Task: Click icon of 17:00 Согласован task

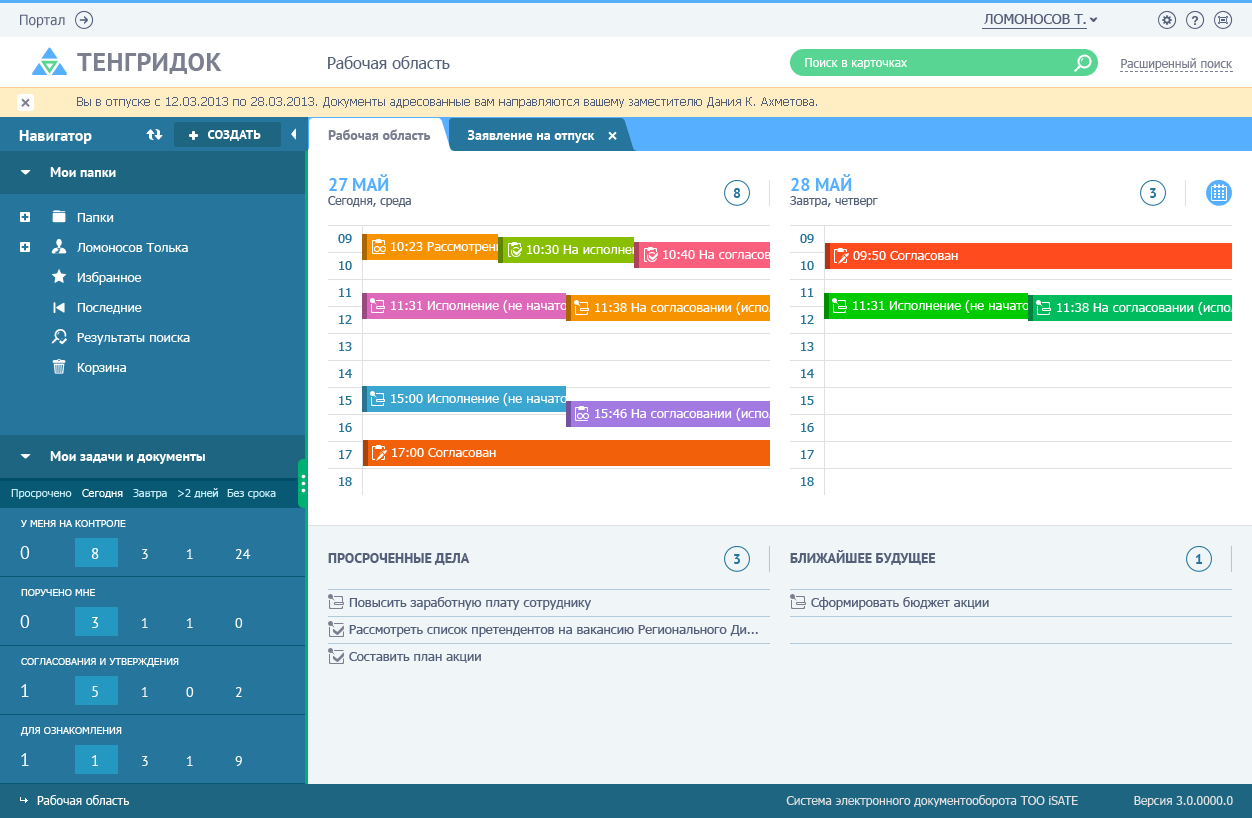Action: 378,453
